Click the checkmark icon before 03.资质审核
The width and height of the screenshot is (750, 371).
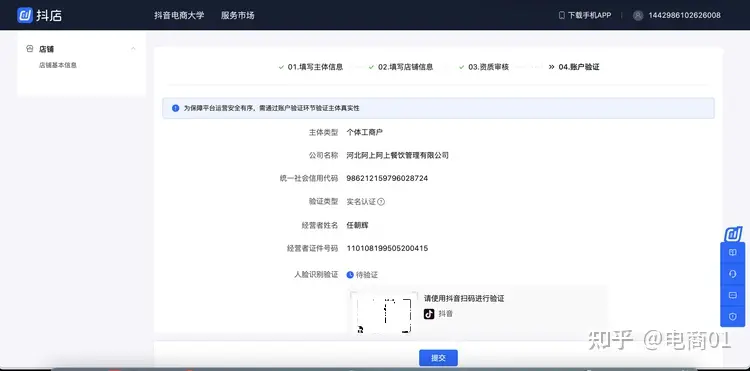pyautogui.click(x=462, y=67)
